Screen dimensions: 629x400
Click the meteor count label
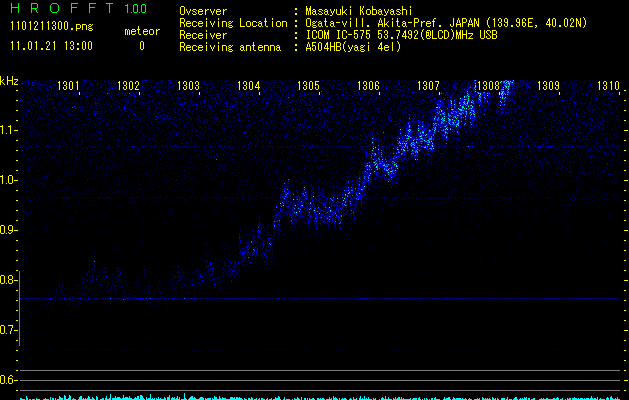tap(142, 31)
